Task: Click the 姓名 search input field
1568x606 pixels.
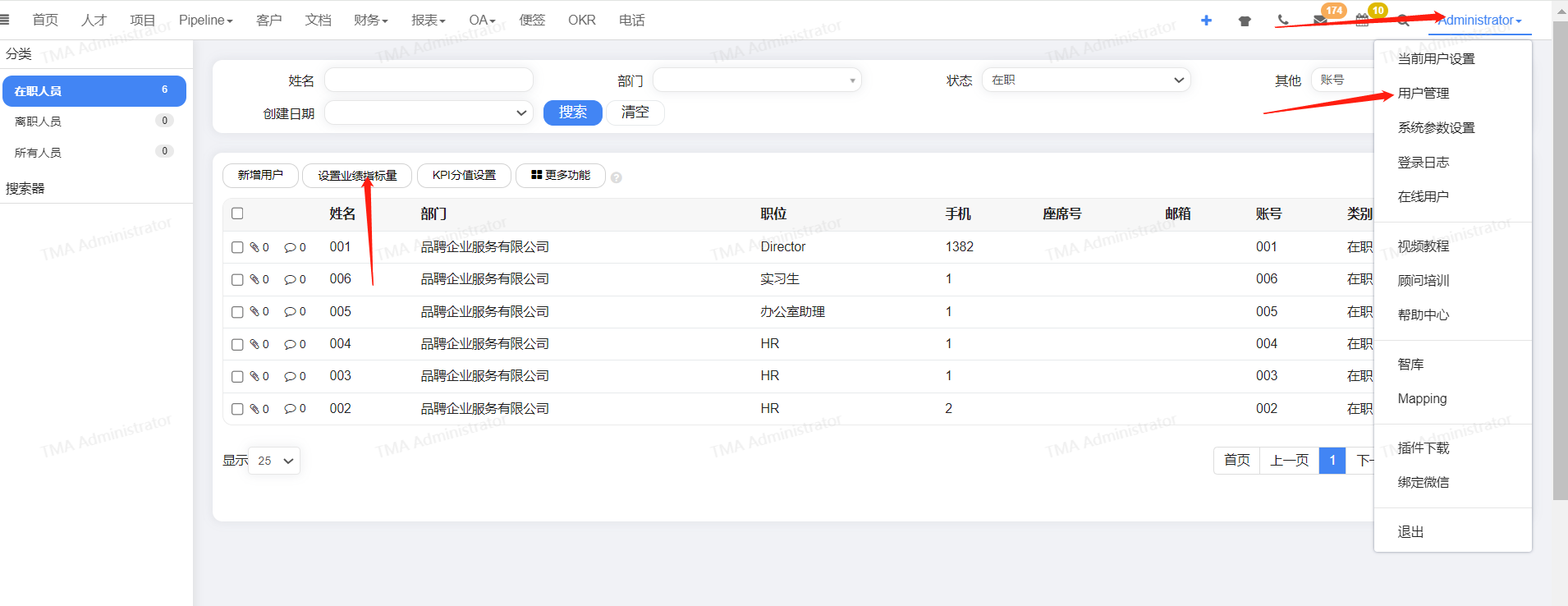Action: pyautogui.click(x=429, y=80)
